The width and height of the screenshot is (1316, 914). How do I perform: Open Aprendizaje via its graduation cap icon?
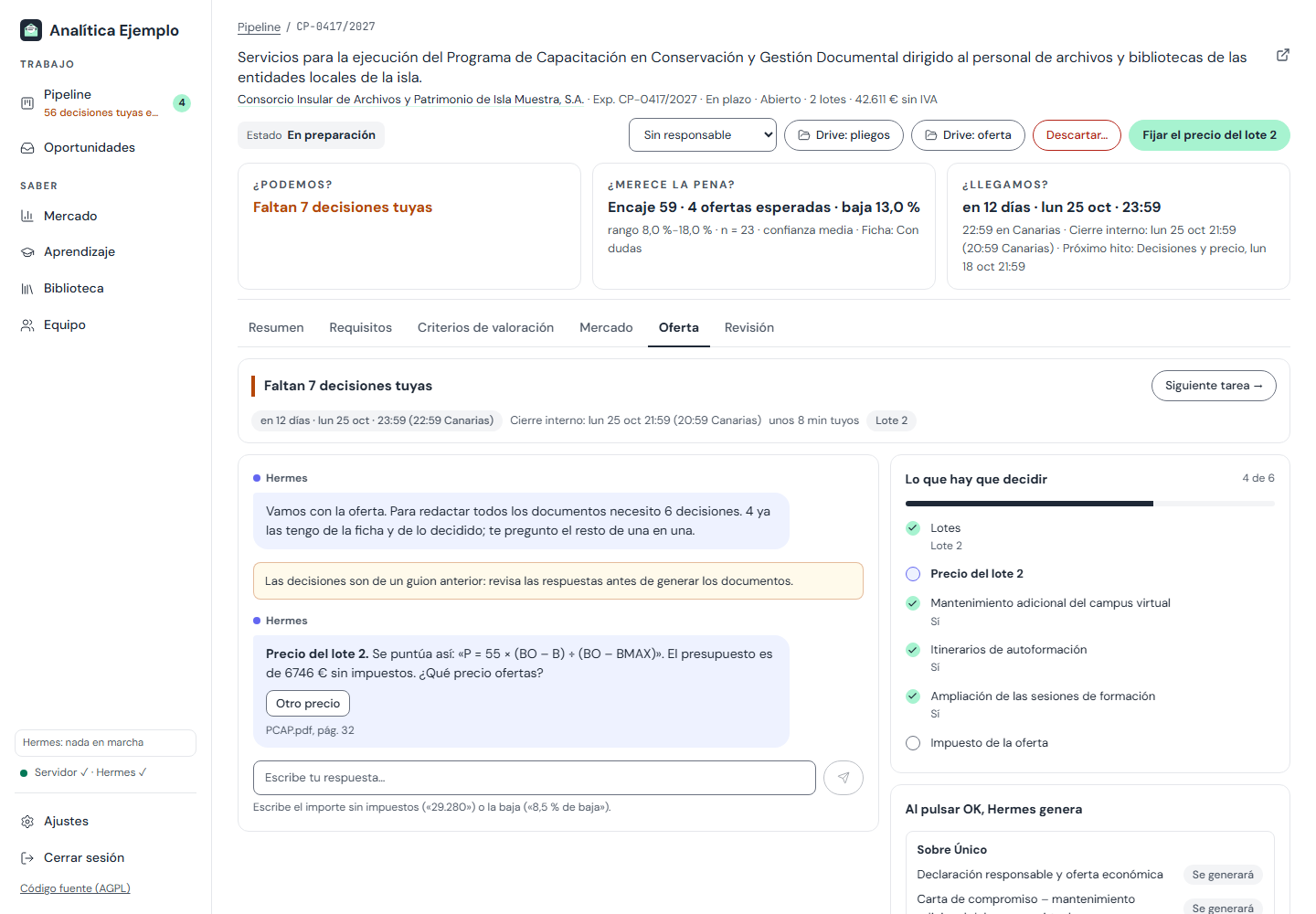pyautogui.click(x=27, y=252)
